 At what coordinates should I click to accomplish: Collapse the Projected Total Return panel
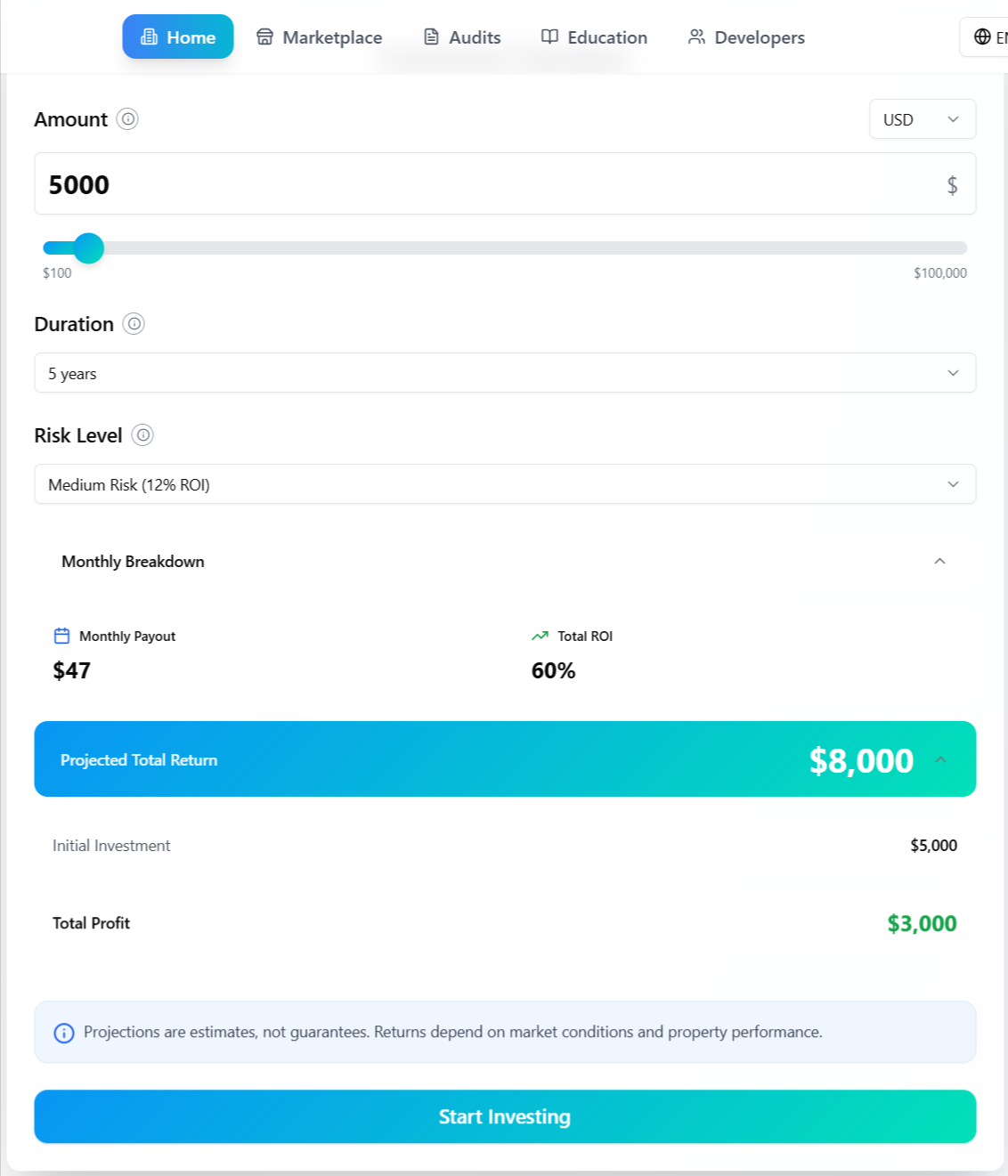[941, 759]
